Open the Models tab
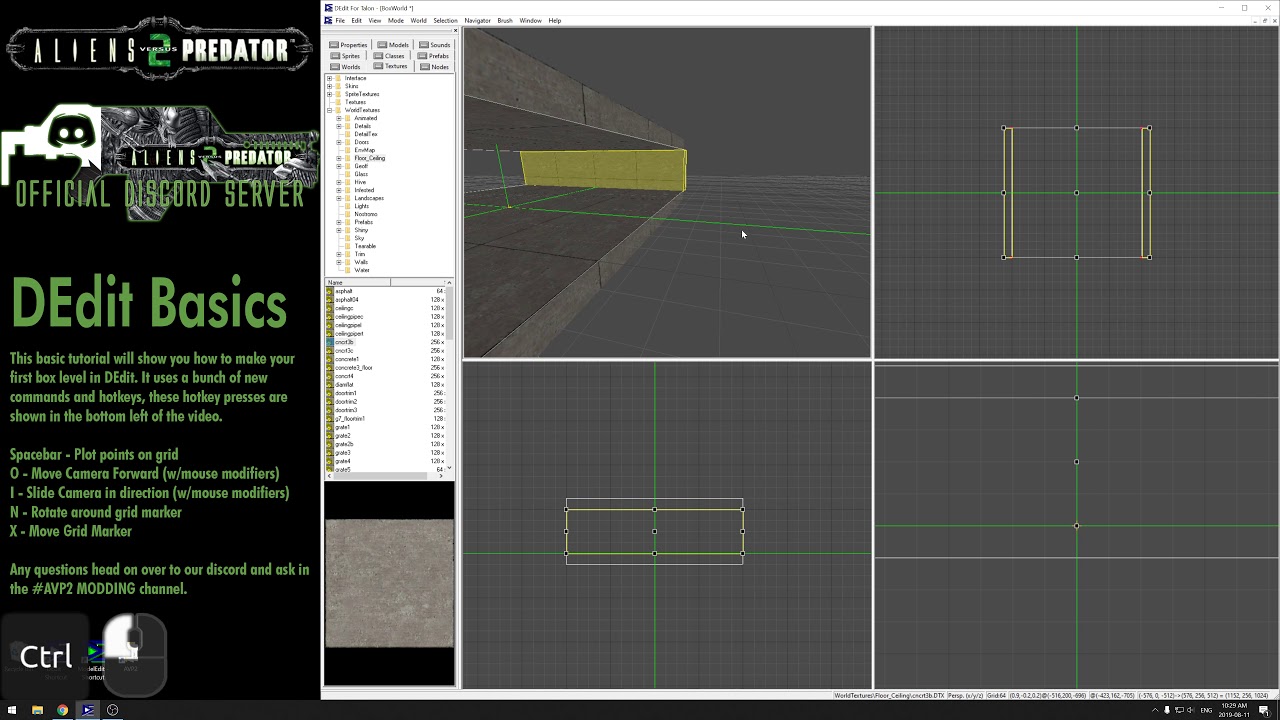1280x720 pixels. click(x=393, y=45)
